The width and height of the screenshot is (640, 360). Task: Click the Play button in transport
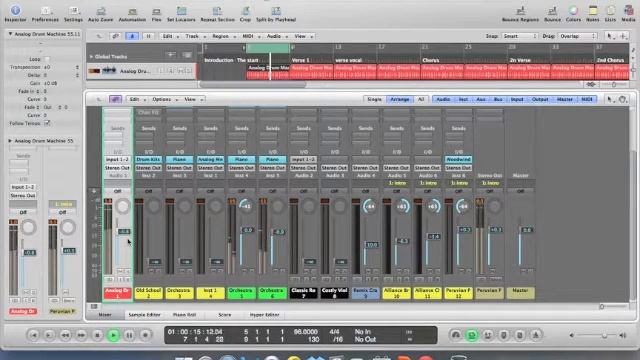[x=113, y=335]
